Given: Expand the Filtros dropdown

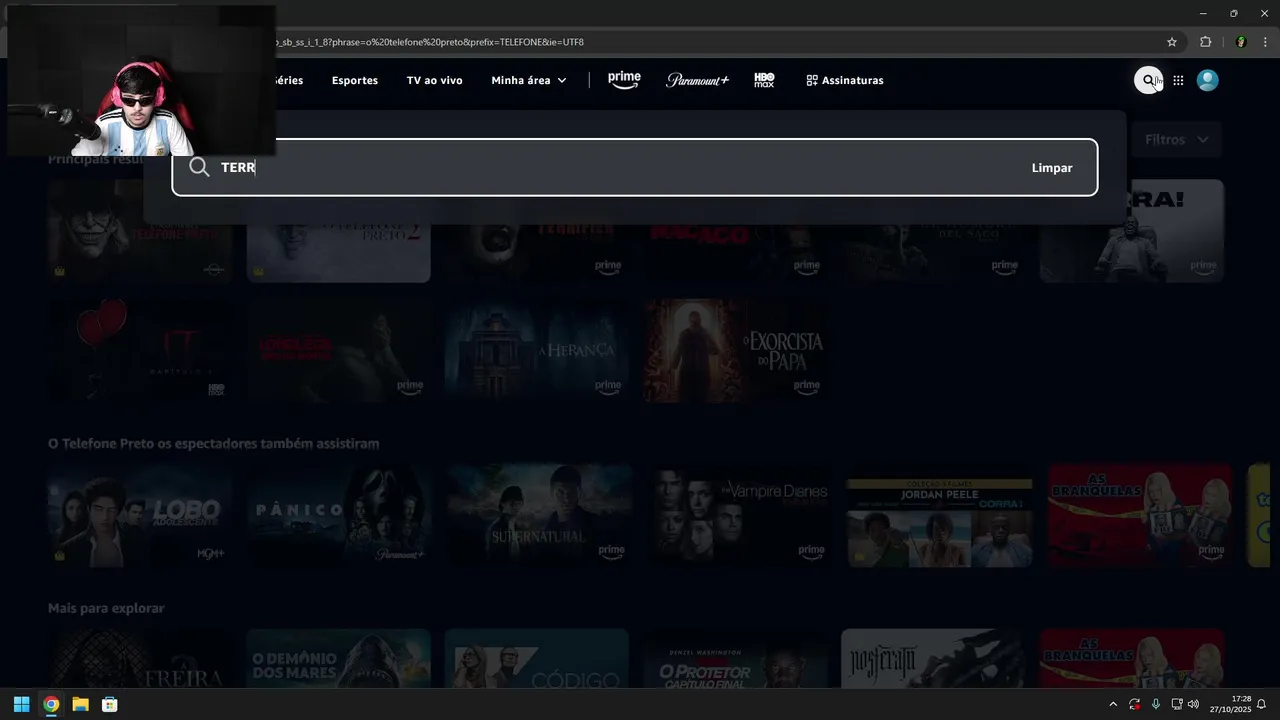Looking at the screenshot, I should tap(1176, 139).
